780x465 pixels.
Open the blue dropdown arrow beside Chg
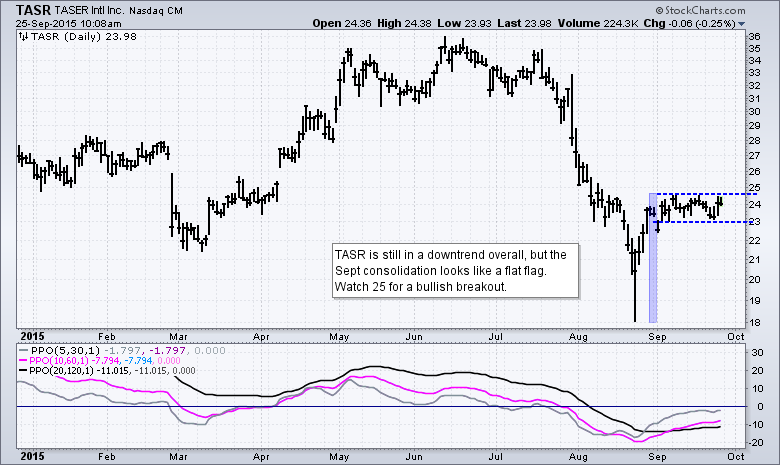pos(742,24)
